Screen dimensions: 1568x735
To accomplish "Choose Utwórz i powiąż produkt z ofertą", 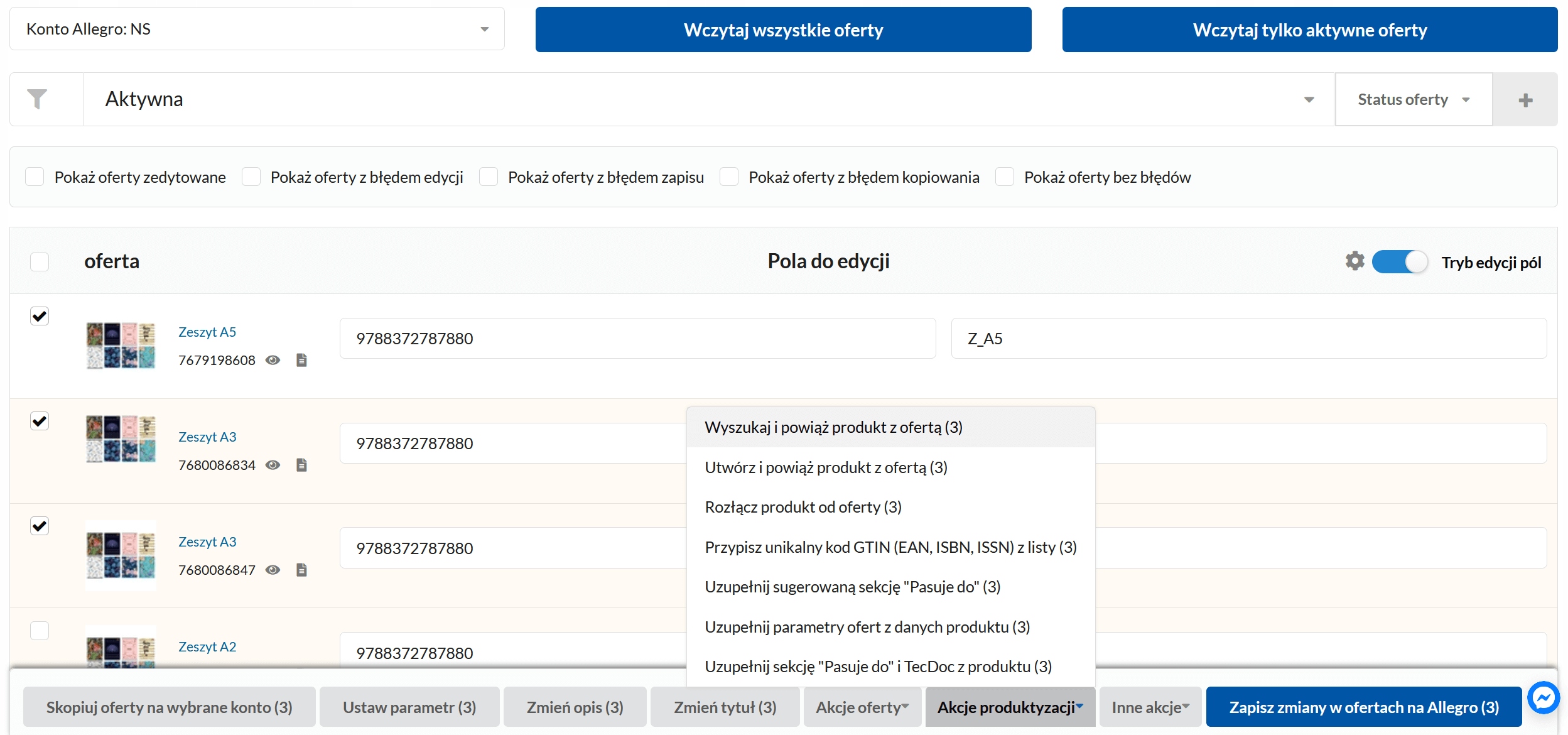I will [x=825, y=467].
